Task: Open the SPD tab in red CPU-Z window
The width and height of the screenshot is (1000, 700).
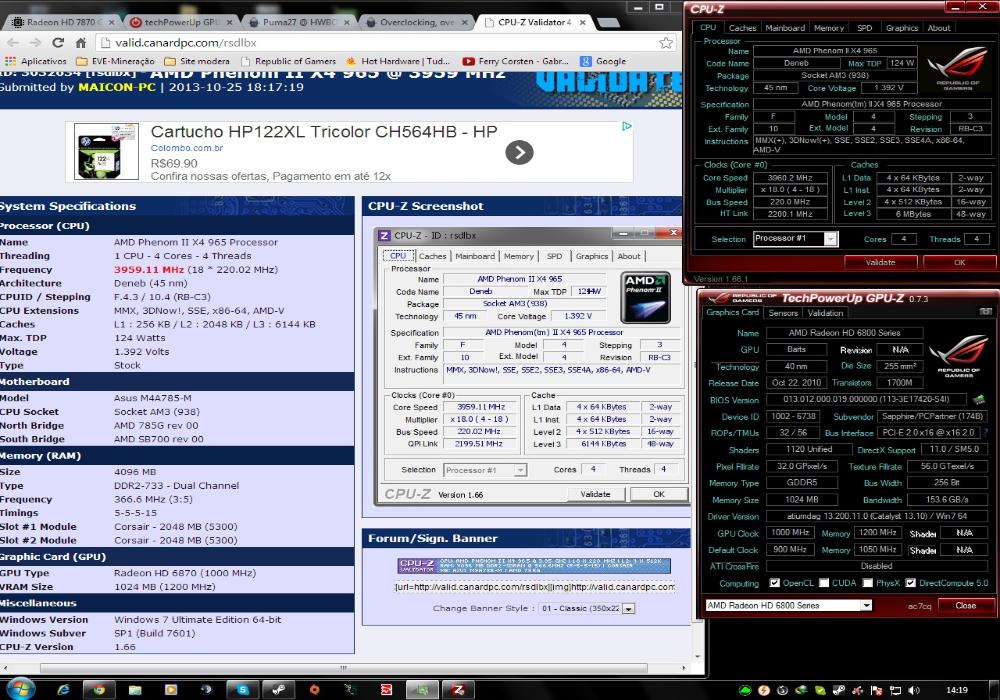Action: point(864,28)
